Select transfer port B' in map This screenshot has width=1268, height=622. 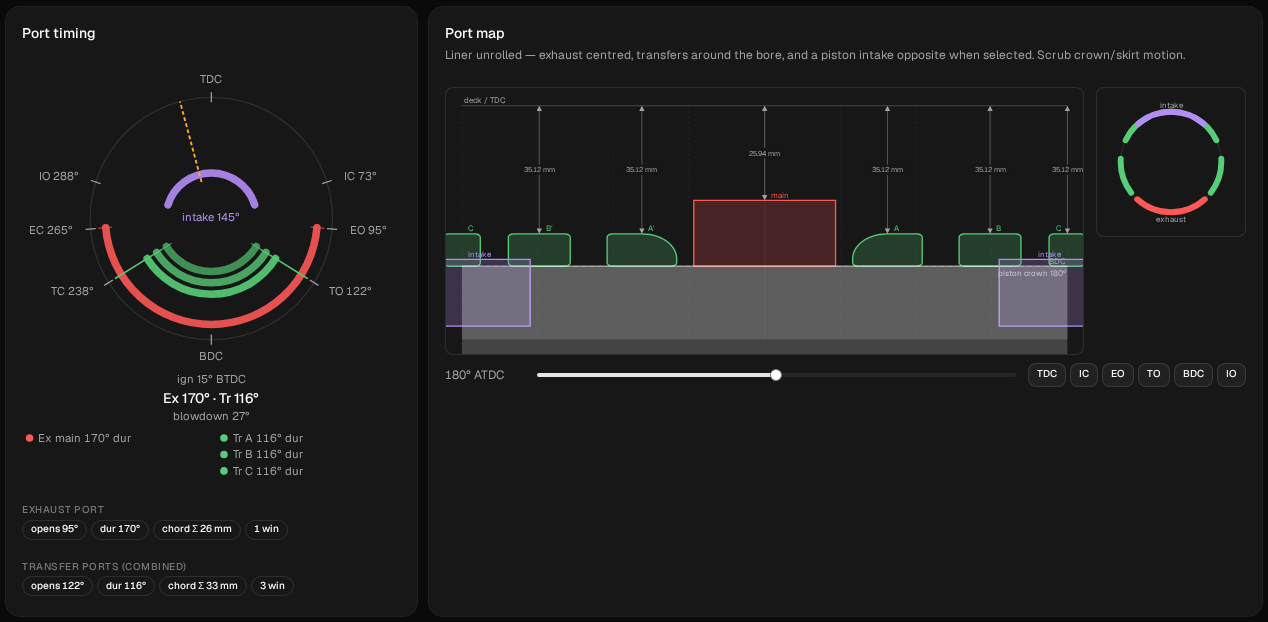point(539,249)
